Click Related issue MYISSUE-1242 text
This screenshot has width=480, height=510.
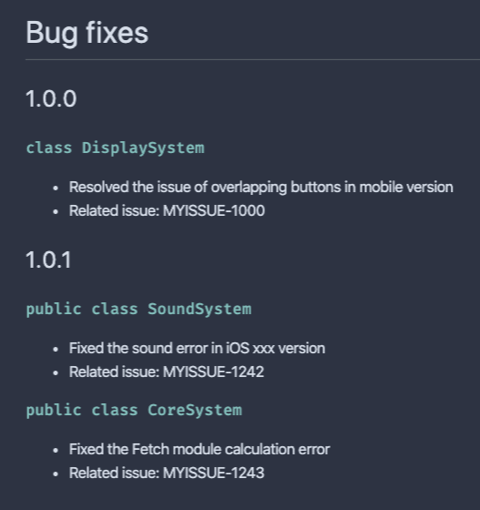167,372
